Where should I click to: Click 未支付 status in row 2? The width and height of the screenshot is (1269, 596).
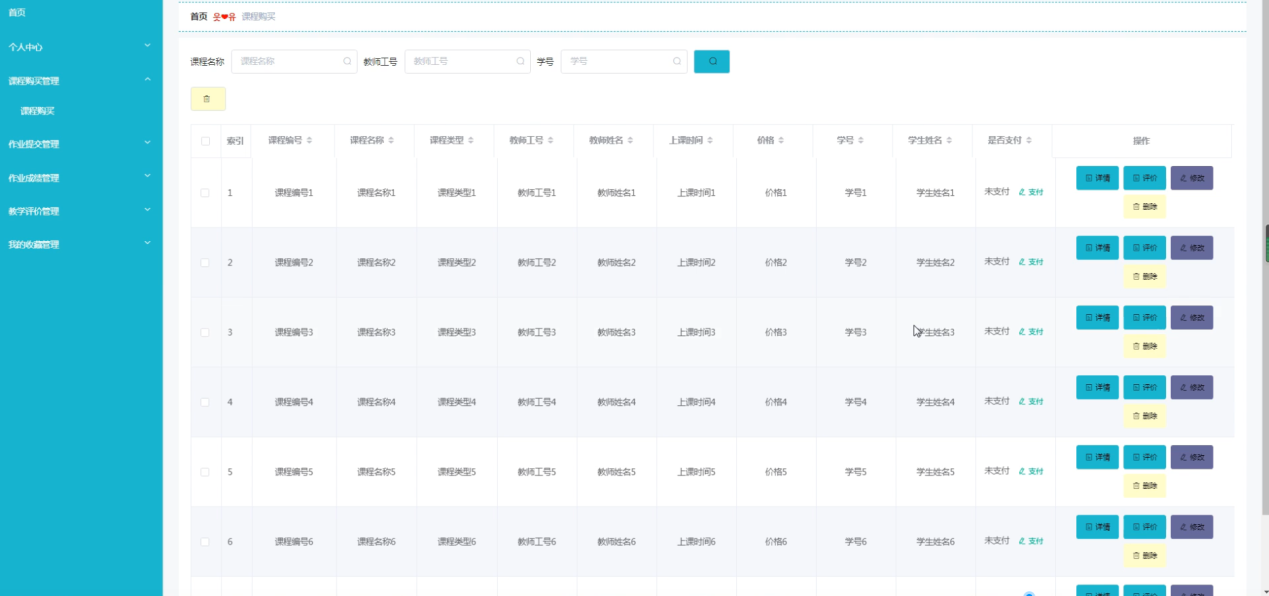pos(997,261)
